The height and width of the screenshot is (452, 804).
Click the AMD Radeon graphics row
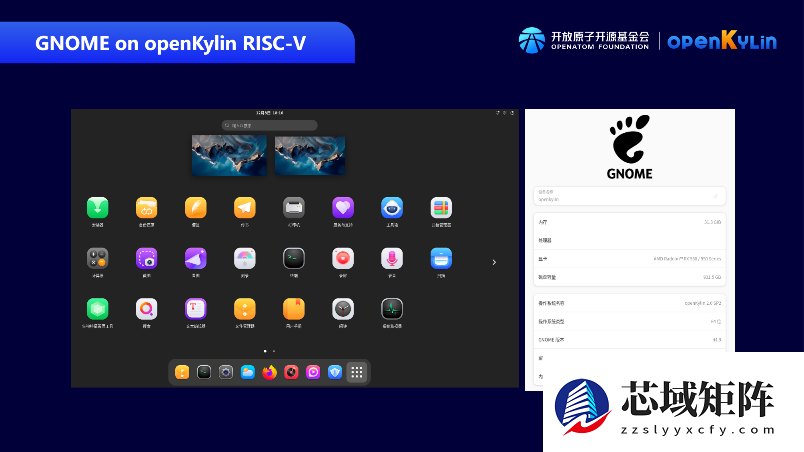tap(630, 259)
